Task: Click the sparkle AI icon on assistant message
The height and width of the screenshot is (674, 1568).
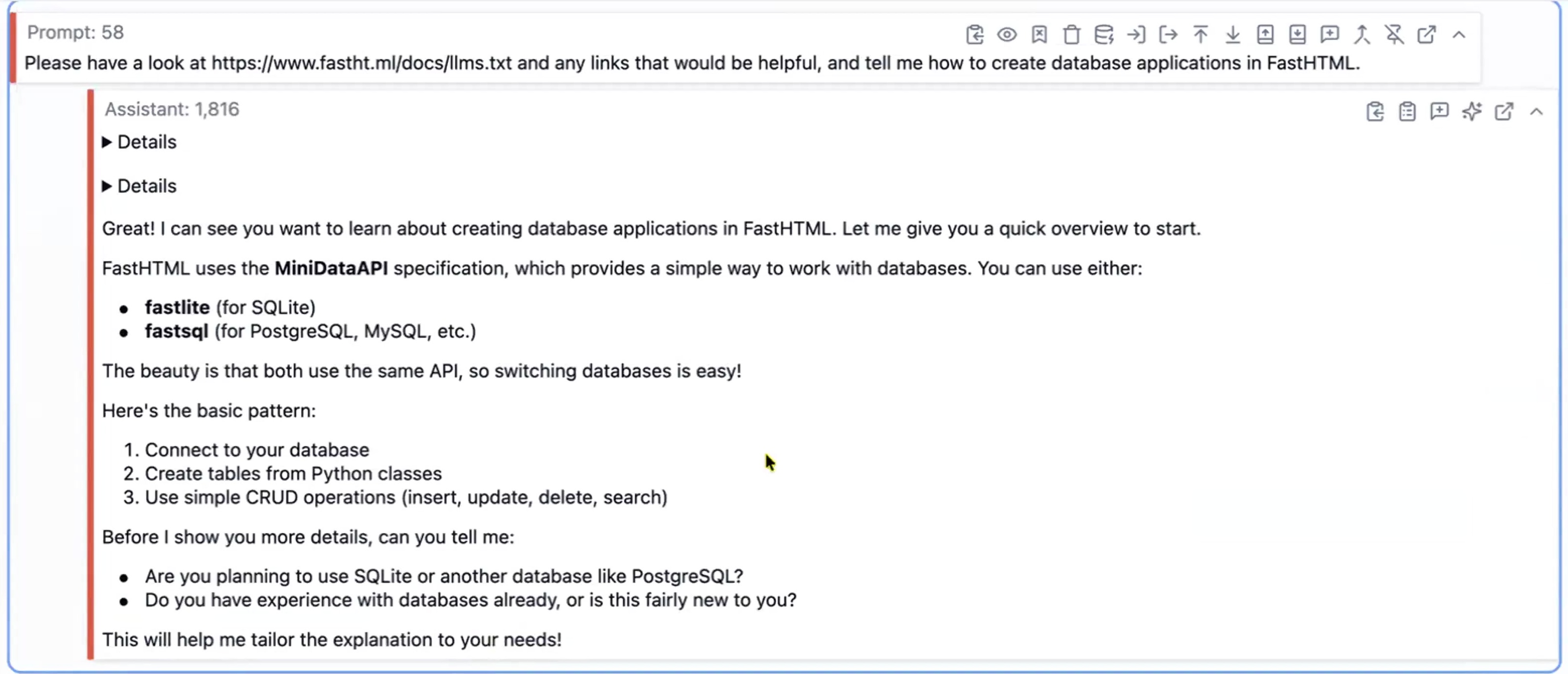Action: tap(1471, 112)
